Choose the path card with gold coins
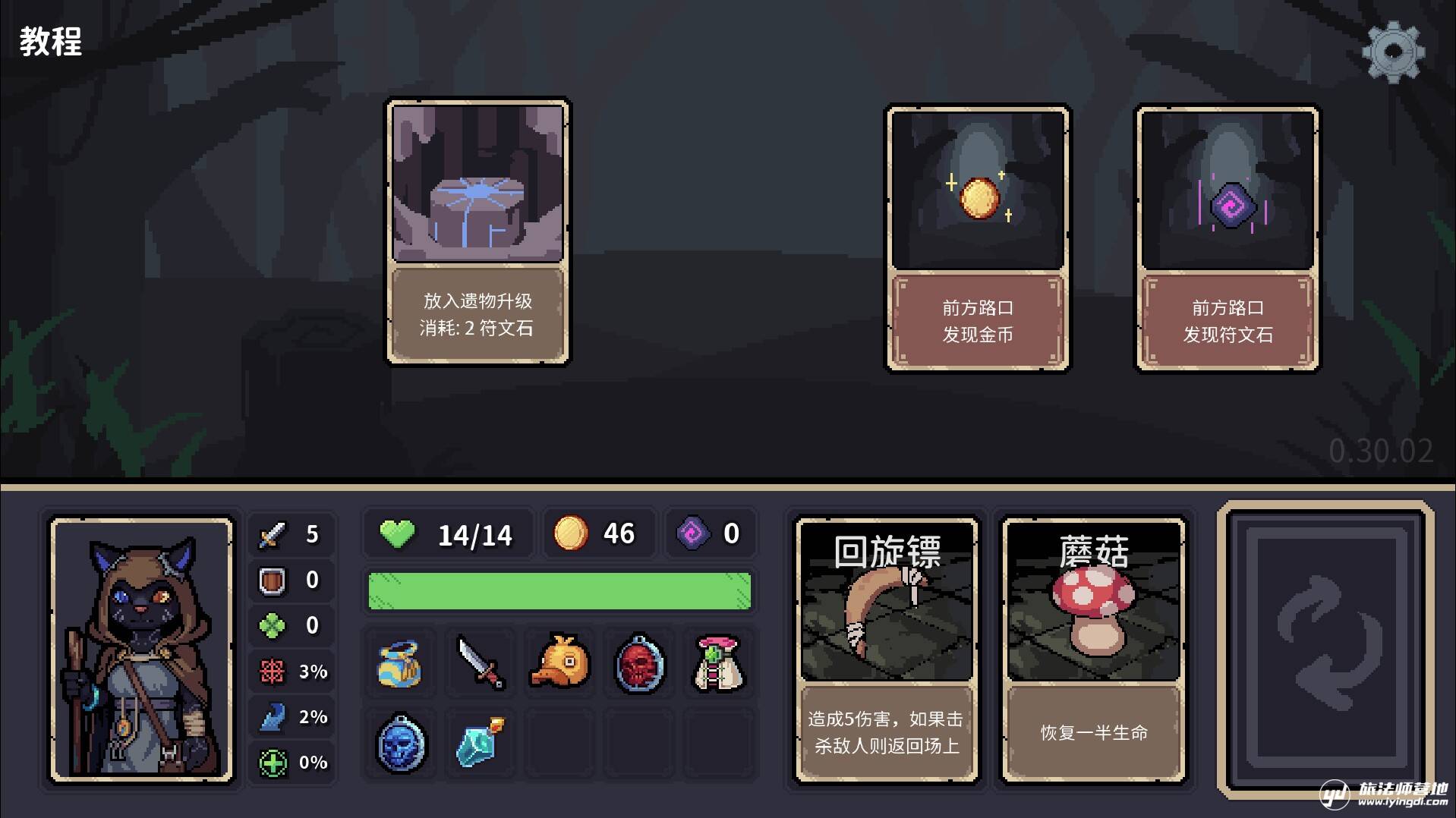Screen dimensions: 1456x818 (978, 238)
